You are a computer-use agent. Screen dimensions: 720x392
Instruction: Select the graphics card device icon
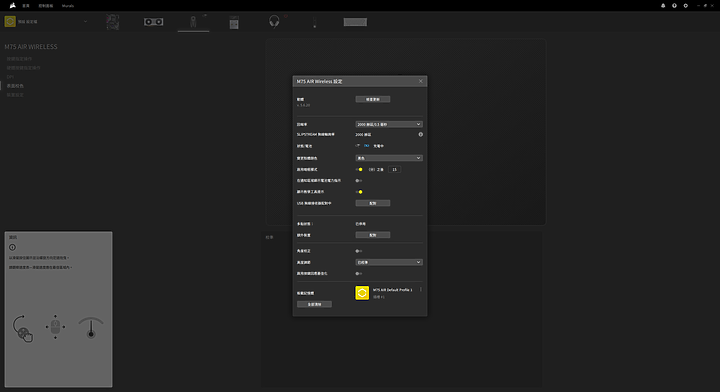tap(153, 22)
